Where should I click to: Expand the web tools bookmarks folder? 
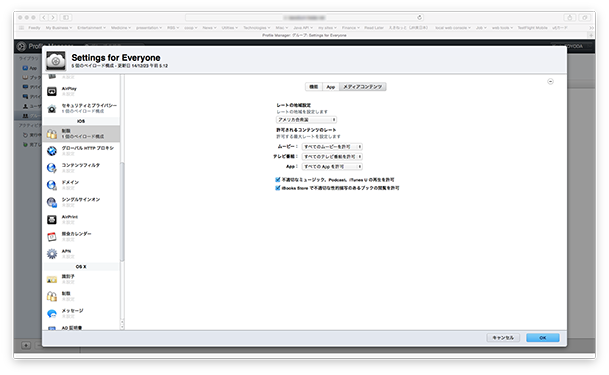(x=502, y=28)
